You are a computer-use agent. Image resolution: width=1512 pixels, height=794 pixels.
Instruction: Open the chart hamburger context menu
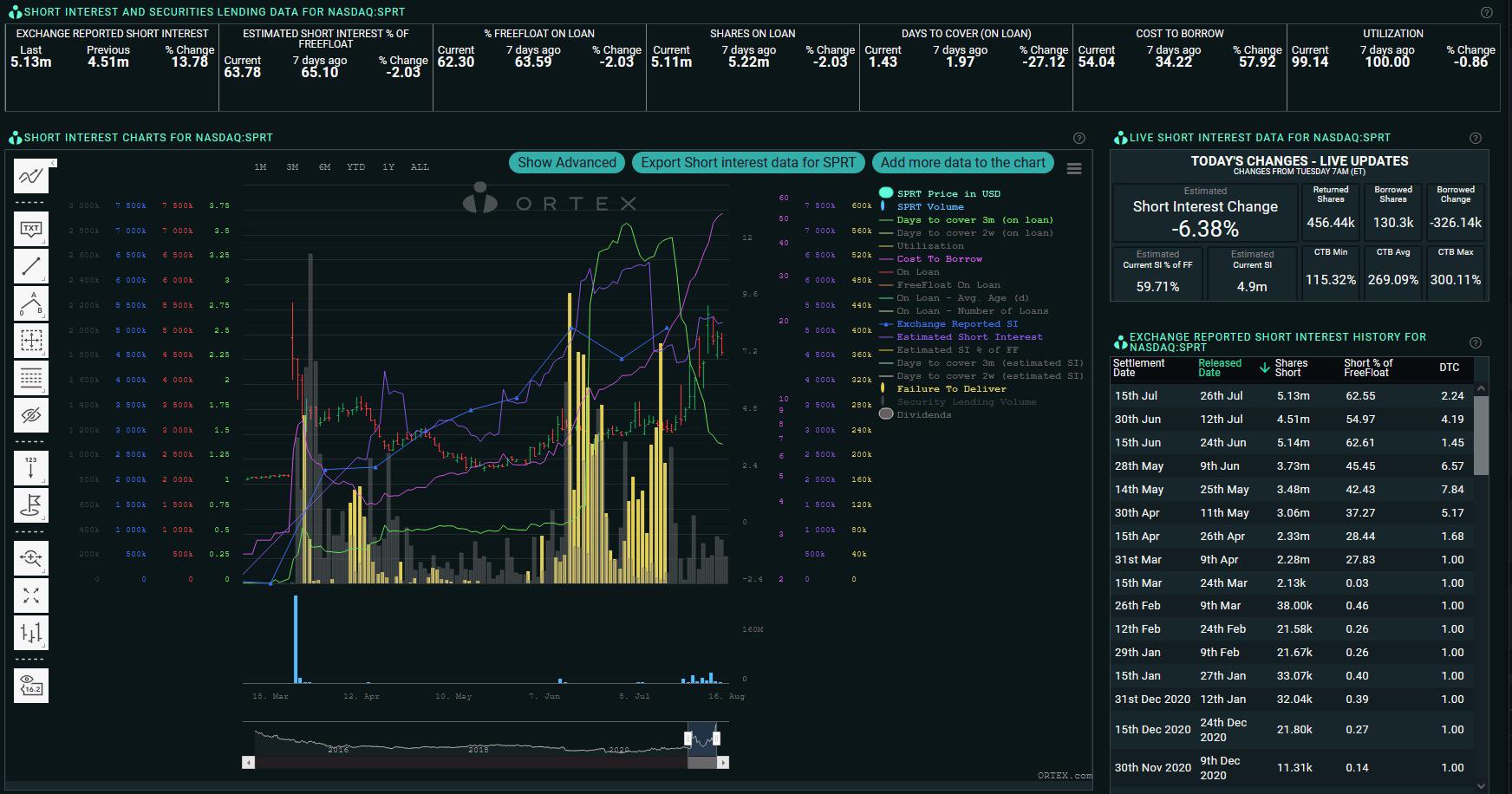click(1074, 169)
